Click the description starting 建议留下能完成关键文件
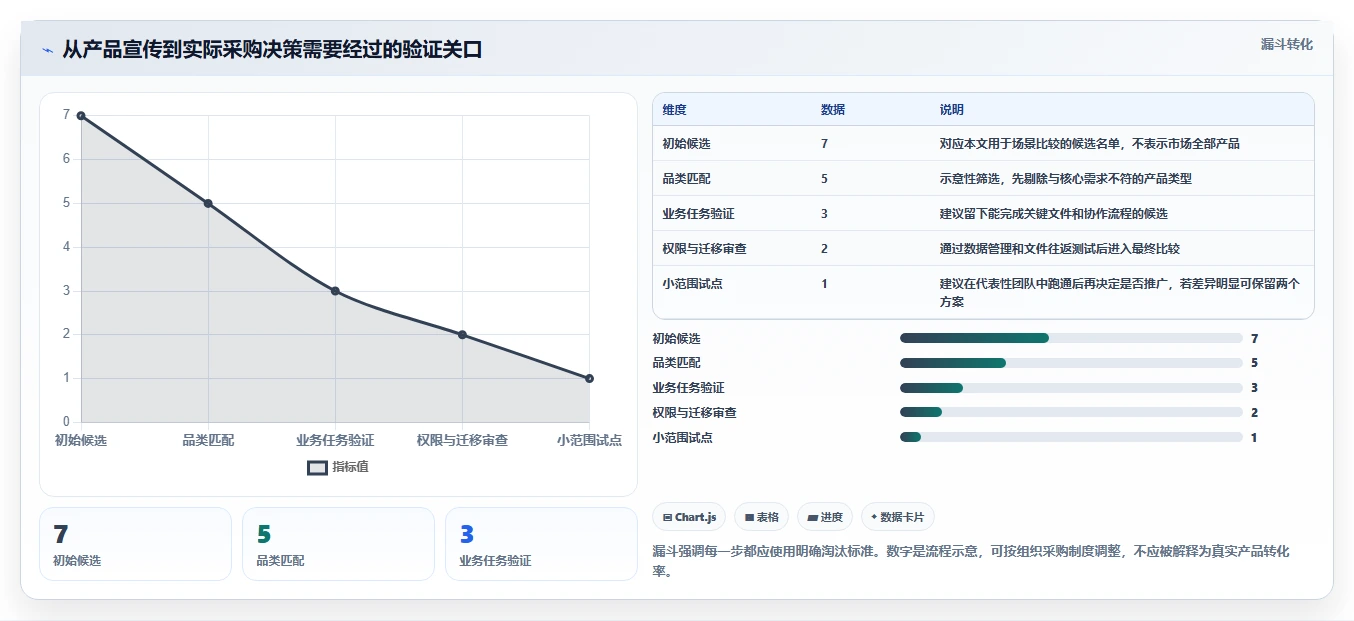This screenshot has height=621, width=1354. click(1053, 214)
